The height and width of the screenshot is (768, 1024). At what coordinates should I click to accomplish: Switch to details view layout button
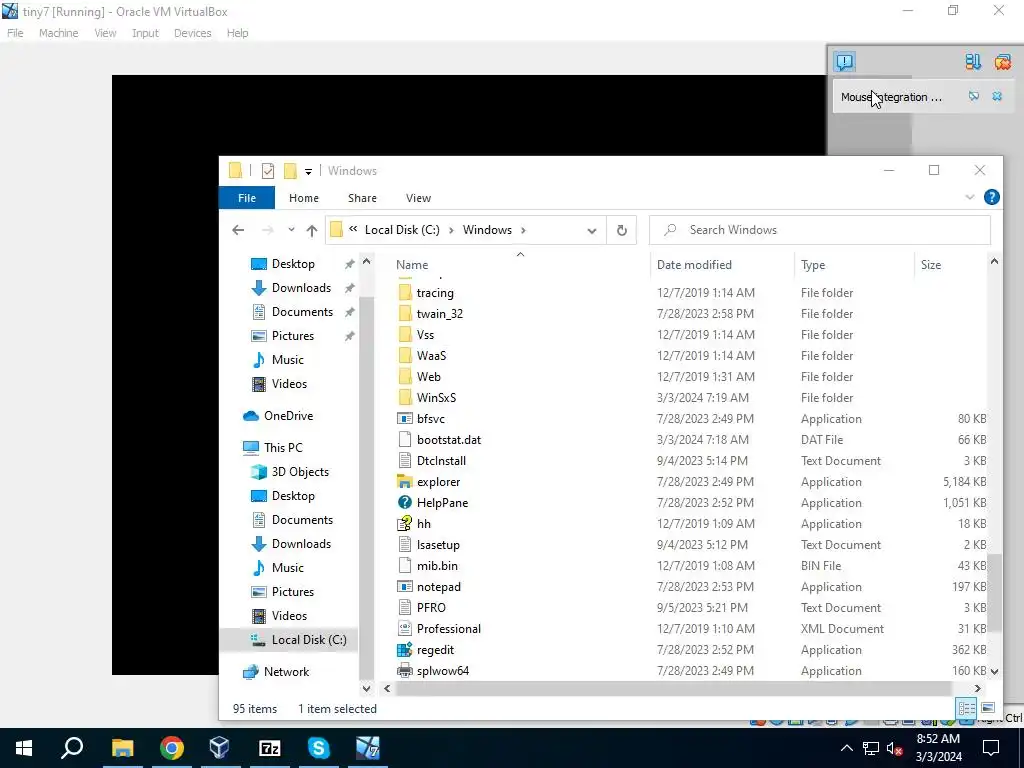click(967, 708)
